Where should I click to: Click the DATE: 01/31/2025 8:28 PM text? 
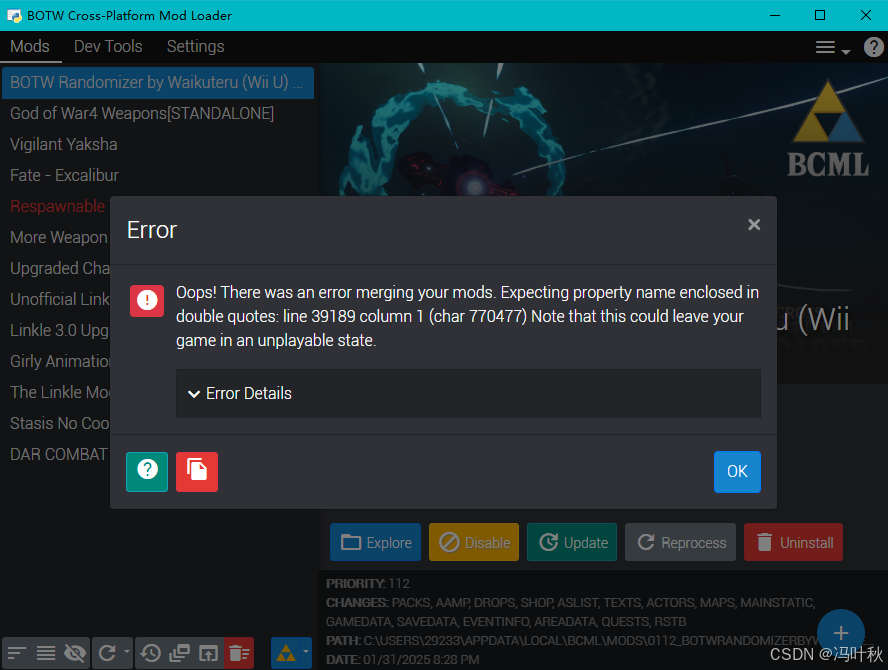[402, 660]
